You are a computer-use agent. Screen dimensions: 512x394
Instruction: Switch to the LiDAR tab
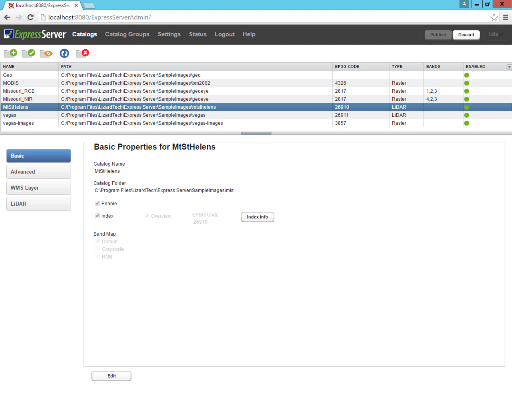pyautogui.click(x=39, y=204)
